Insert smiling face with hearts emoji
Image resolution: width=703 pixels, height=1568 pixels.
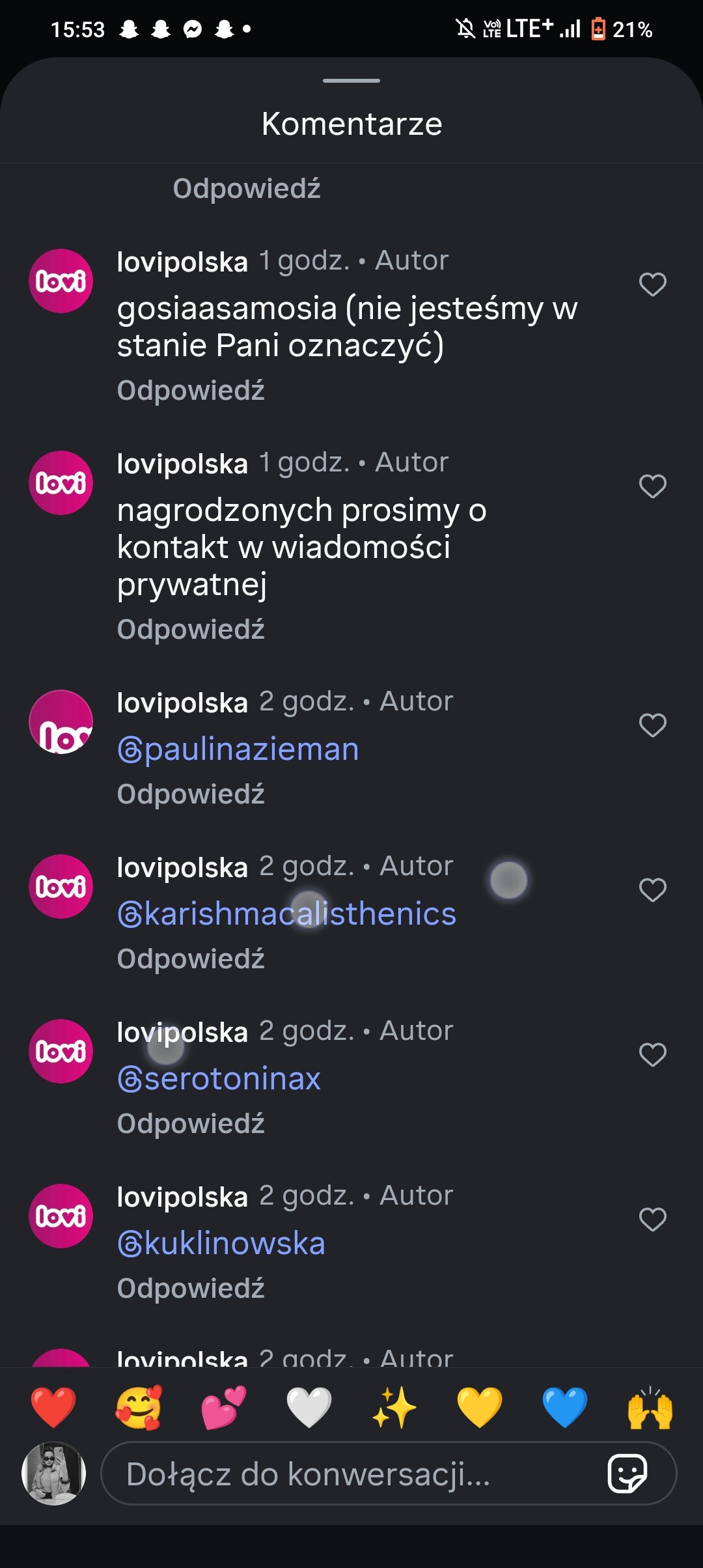coord(139,1407)
